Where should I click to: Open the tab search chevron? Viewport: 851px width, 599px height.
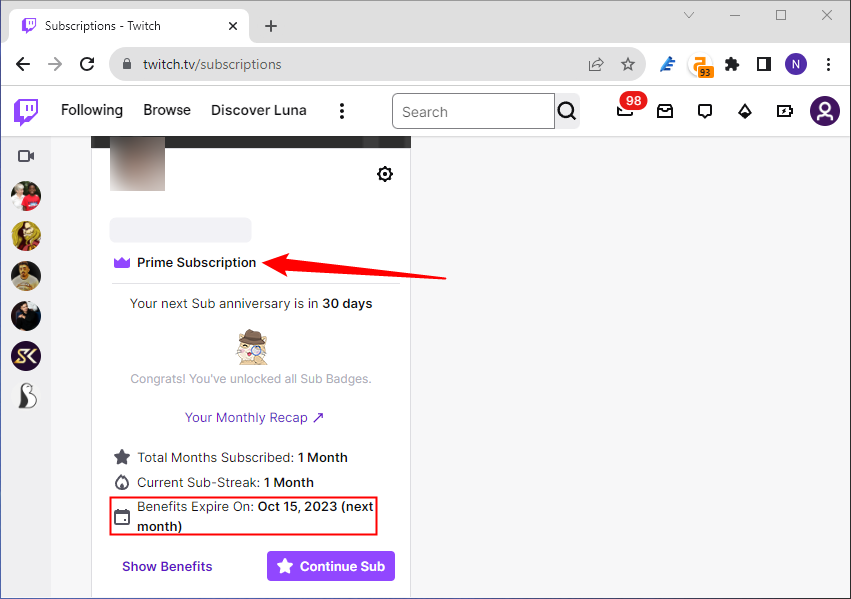pos(689,15)
